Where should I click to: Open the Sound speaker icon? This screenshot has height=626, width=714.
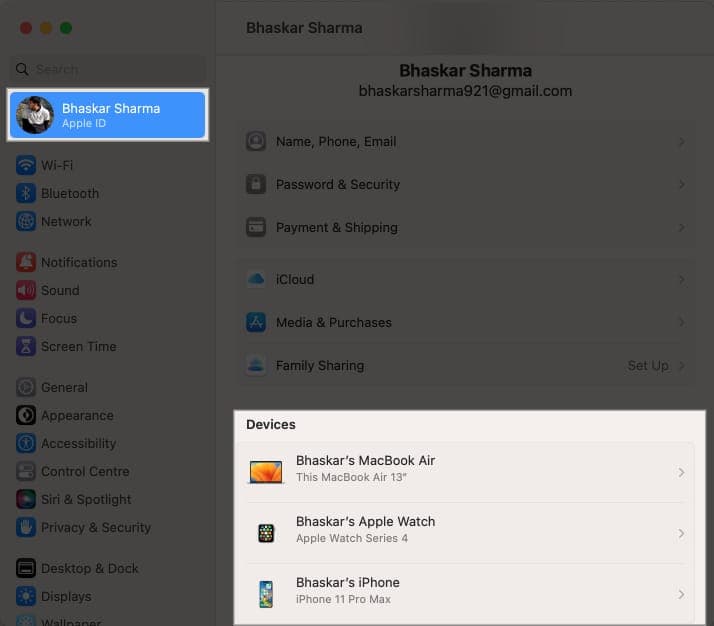26,290
